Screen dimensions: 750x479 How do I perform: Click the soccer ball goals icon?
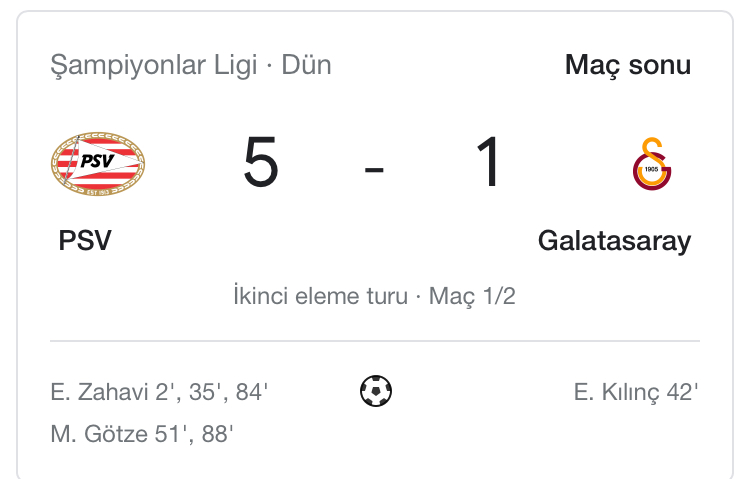(x=376, y=391)
